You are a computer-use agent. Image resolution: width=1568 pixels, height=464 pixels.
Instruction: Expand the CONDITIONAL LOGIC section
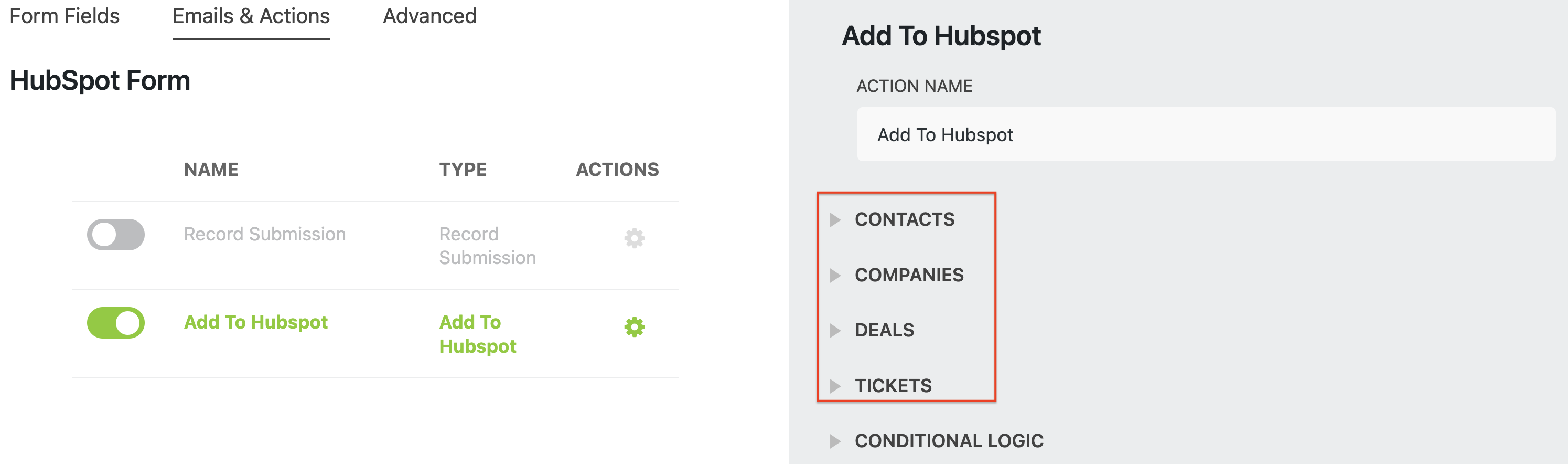pos(948,440)
